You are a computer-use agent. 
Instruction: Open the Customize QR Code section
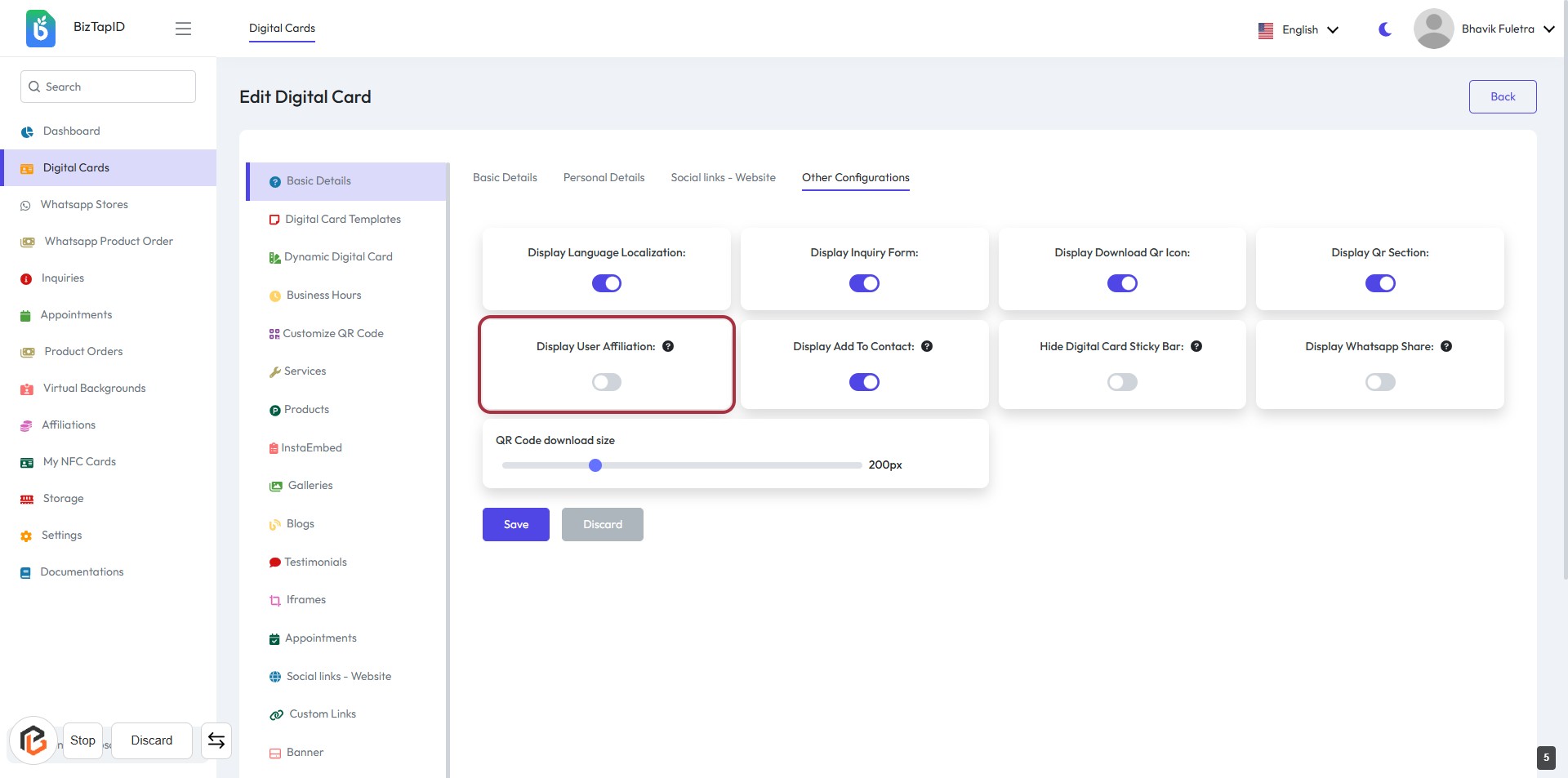[332, 333]
